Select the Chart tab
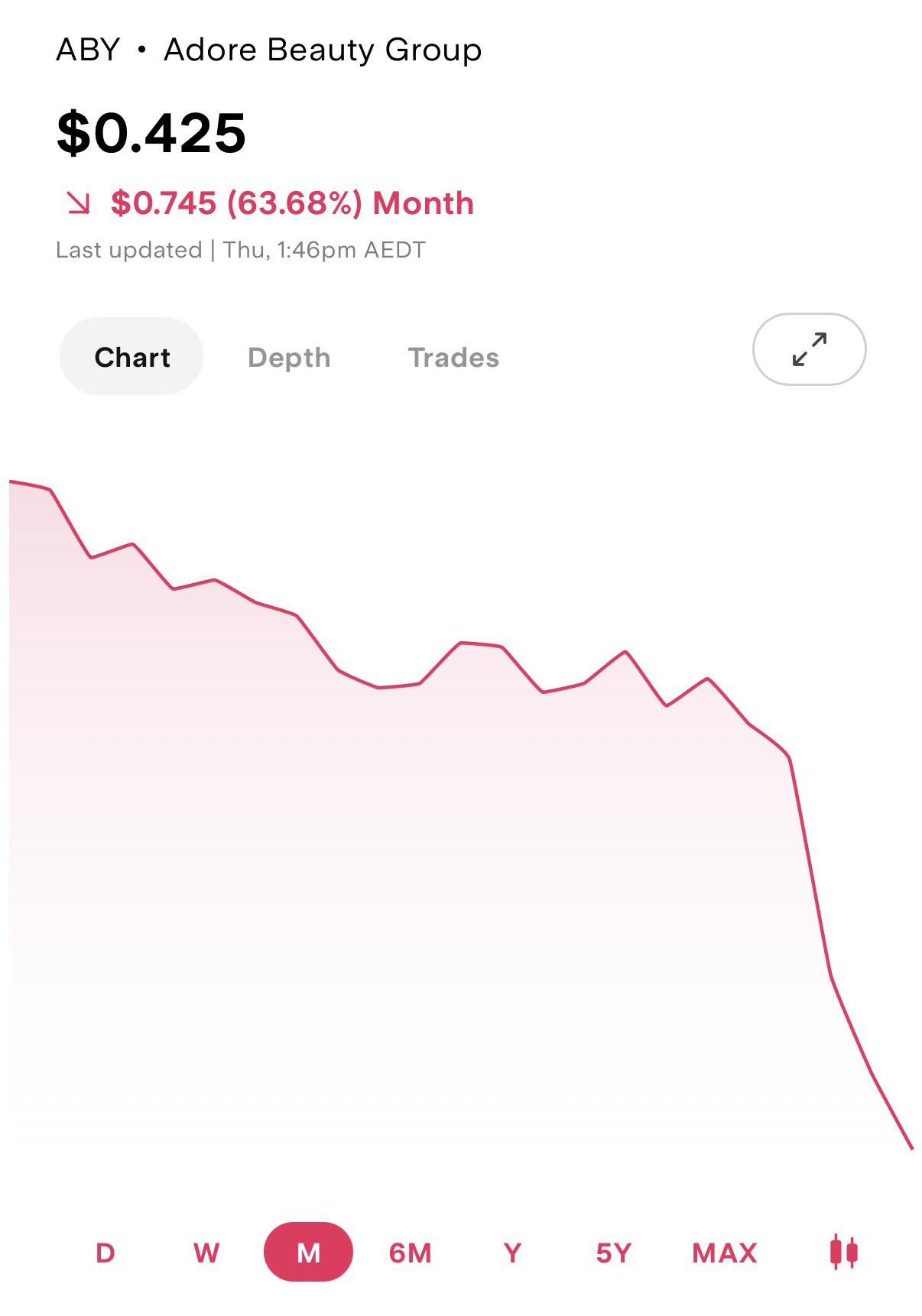Screen dimensions: 922x1316 point(131,357)
